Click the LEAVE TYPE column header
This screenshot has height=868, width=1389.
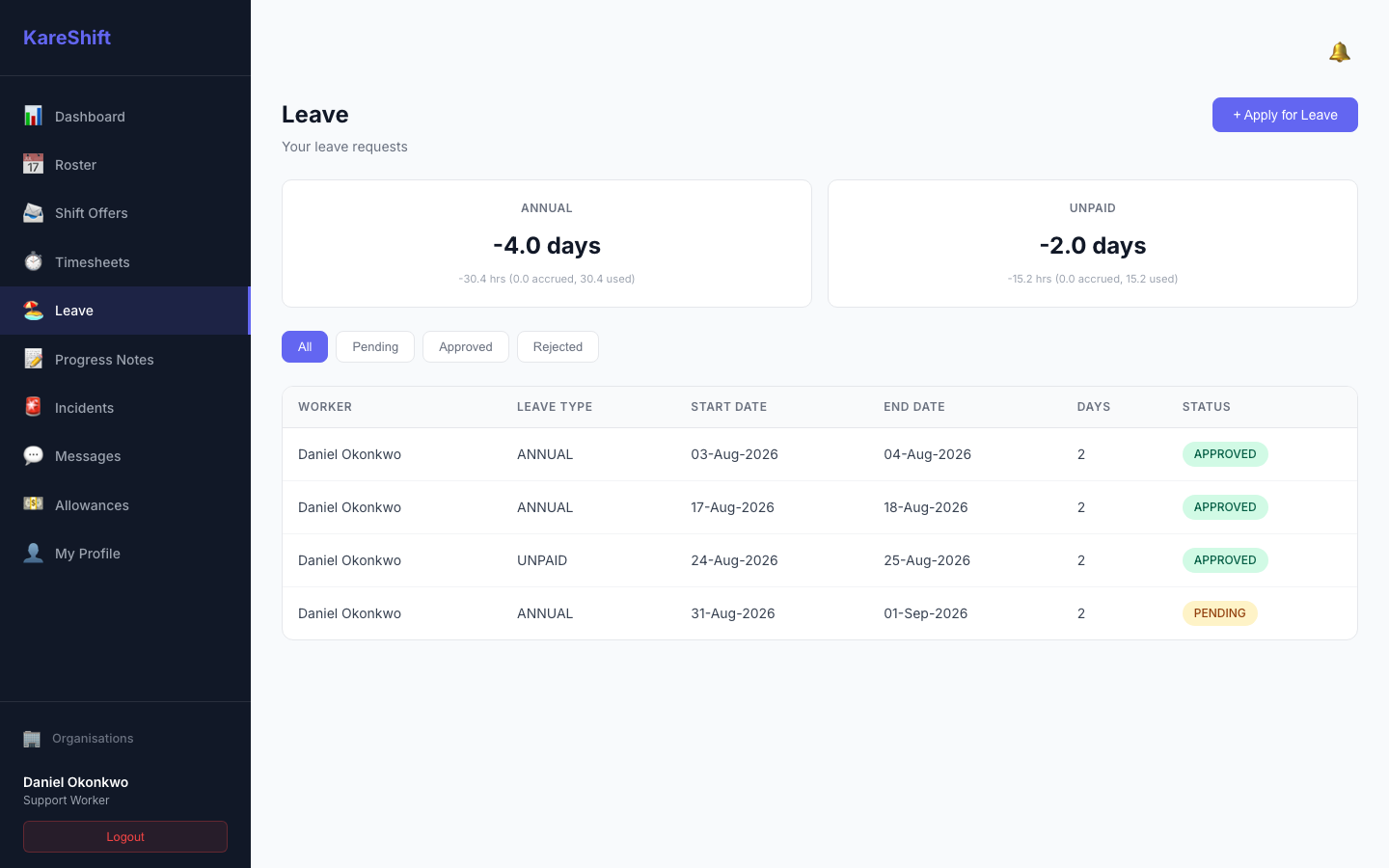(x=555, y=407)
